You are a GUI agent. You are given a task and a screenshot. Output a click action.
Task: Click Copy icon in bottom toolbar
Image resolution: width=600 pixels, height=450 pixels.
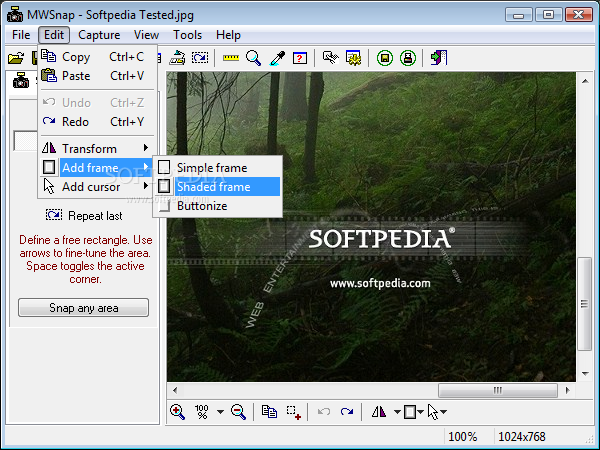[269, 412]
